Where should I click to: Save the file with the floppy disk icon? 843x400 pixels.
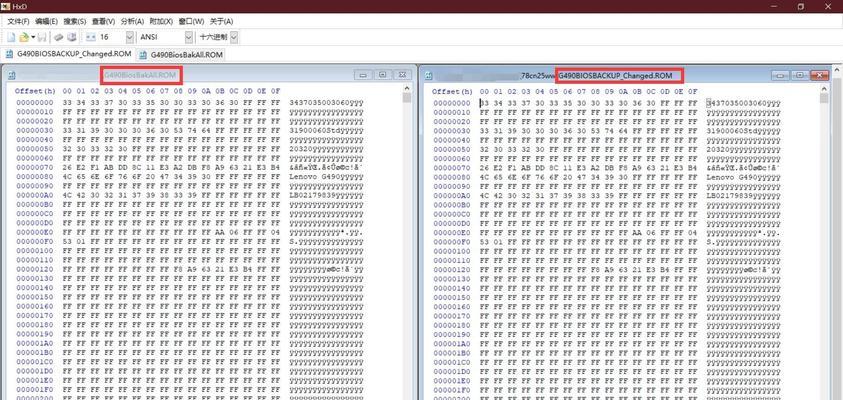coord(42,37)
